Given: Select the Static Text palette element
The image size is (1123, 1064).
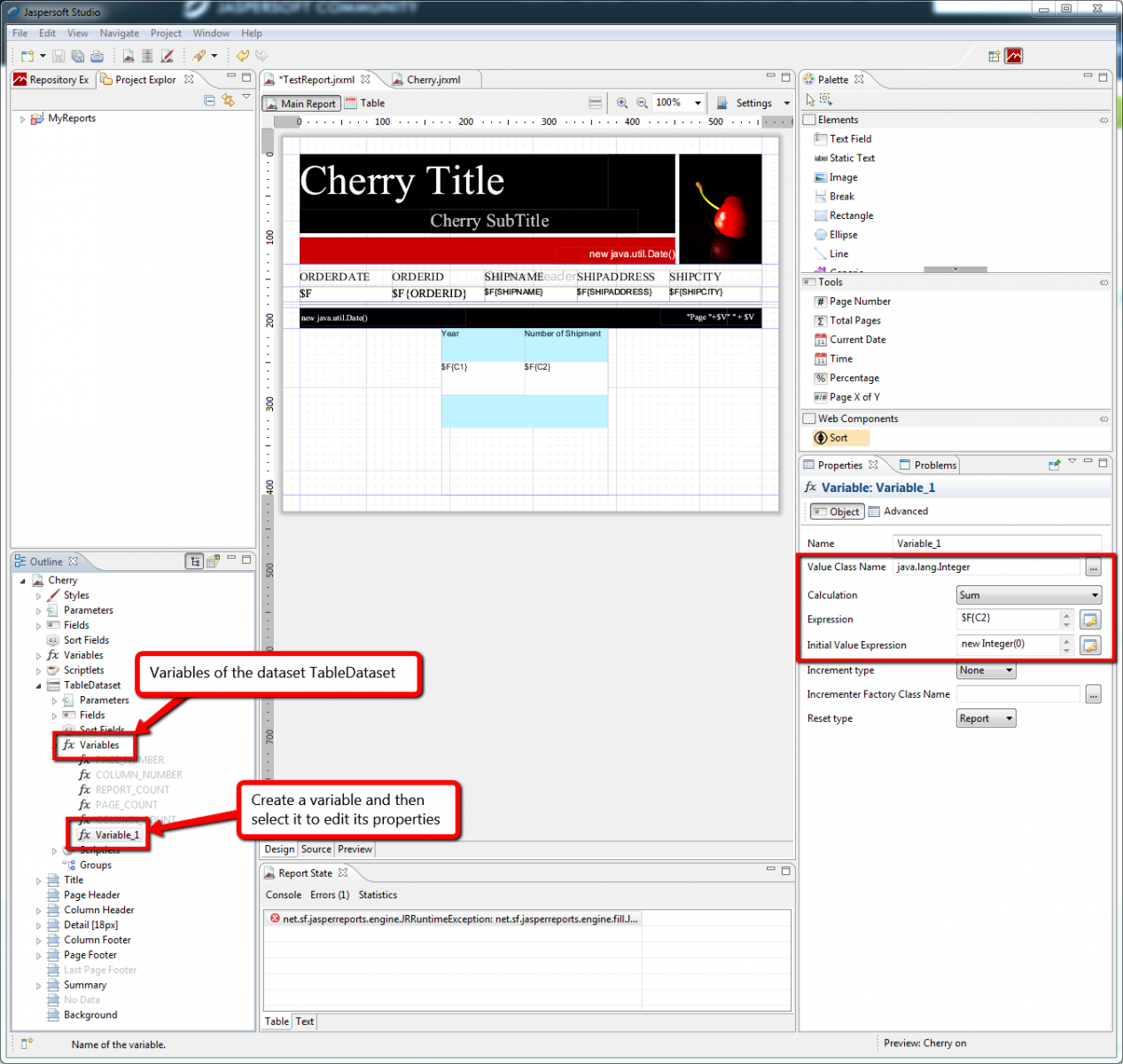Looking at the screenshot, I should coord(845,158).
